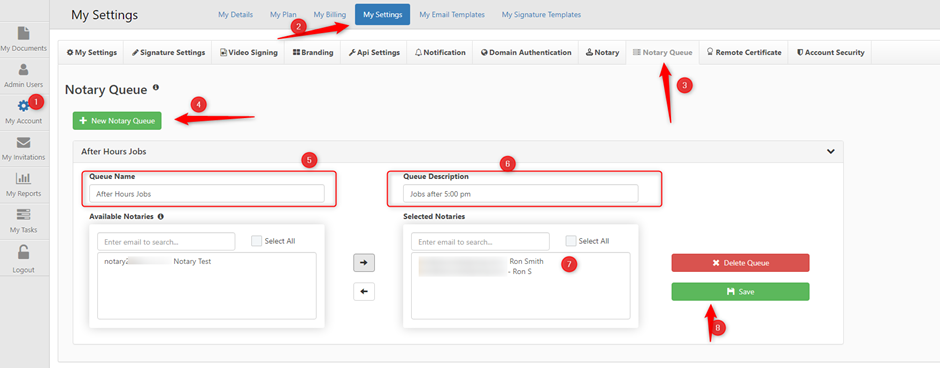Switch to the Video Signing tab
Image resolution: width=940 pixels, height=368 pixels.
(x=249, y=53)
